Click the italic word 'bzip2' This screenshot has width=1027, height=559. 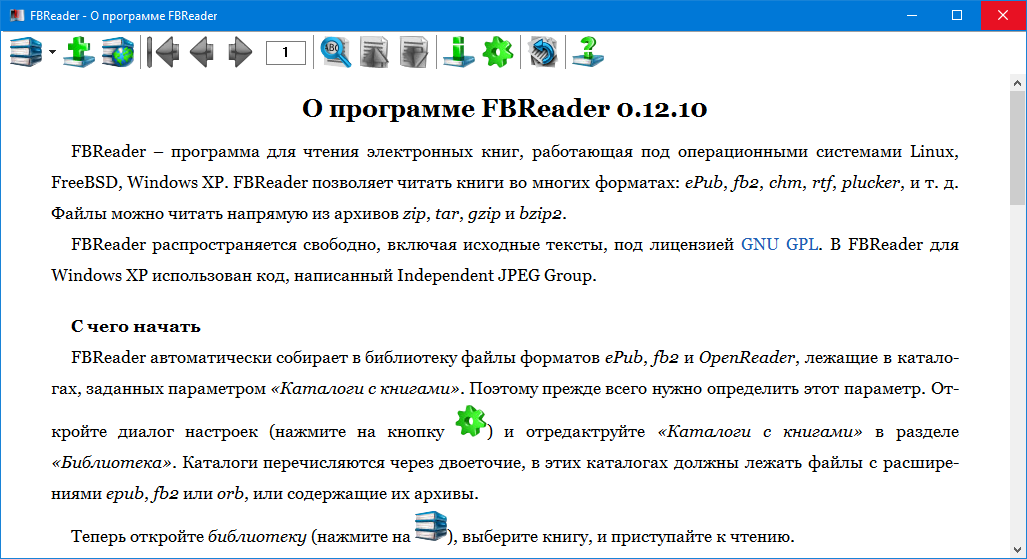(x=540, y=214)
